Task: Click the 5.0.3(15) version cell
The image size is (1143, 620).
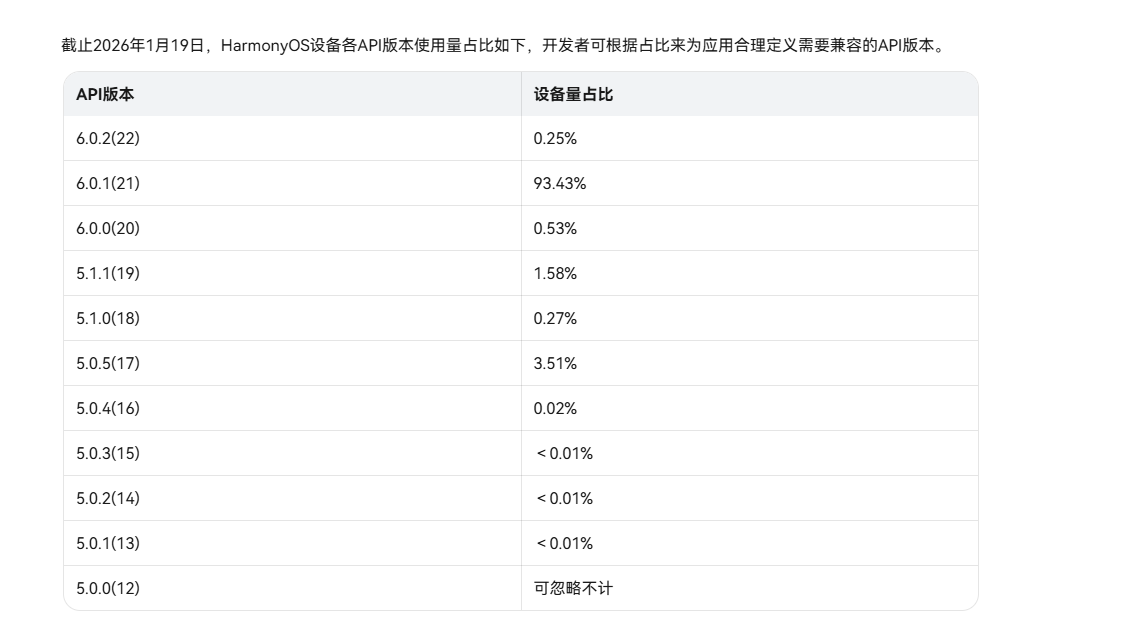Action: tap(108, 454)
